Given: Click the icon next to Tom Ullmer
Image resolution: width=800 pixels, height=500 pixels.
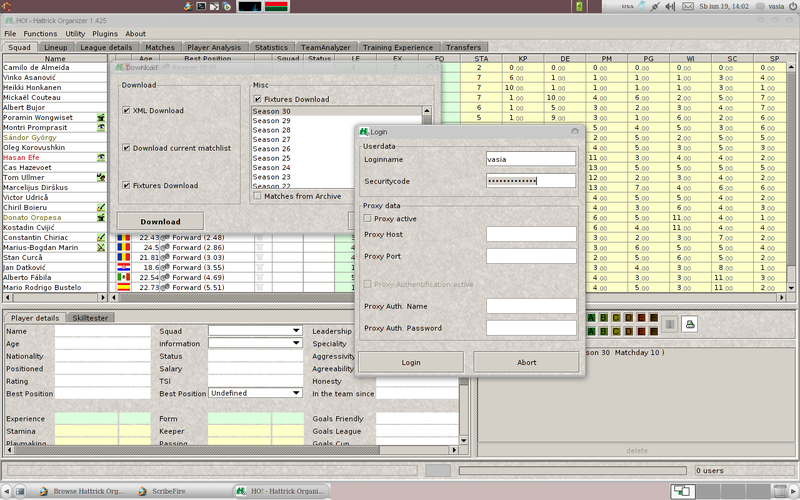Looking at the screenshot, I should (101, 178).
